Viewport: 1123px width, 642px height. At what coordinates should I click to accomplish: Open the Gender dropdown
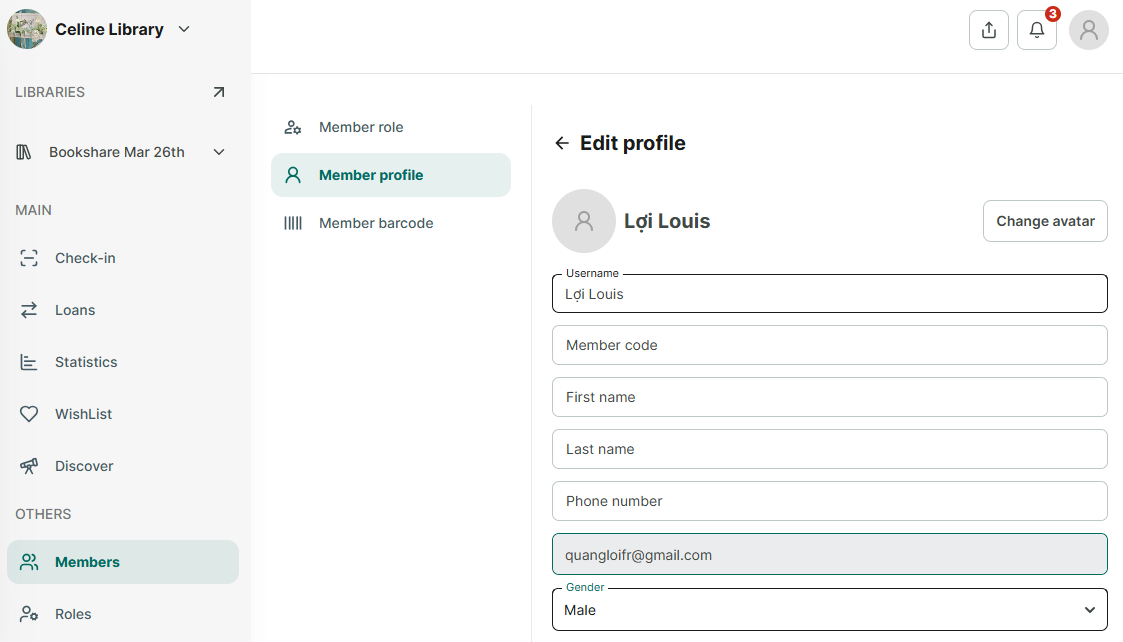point(829,610)
